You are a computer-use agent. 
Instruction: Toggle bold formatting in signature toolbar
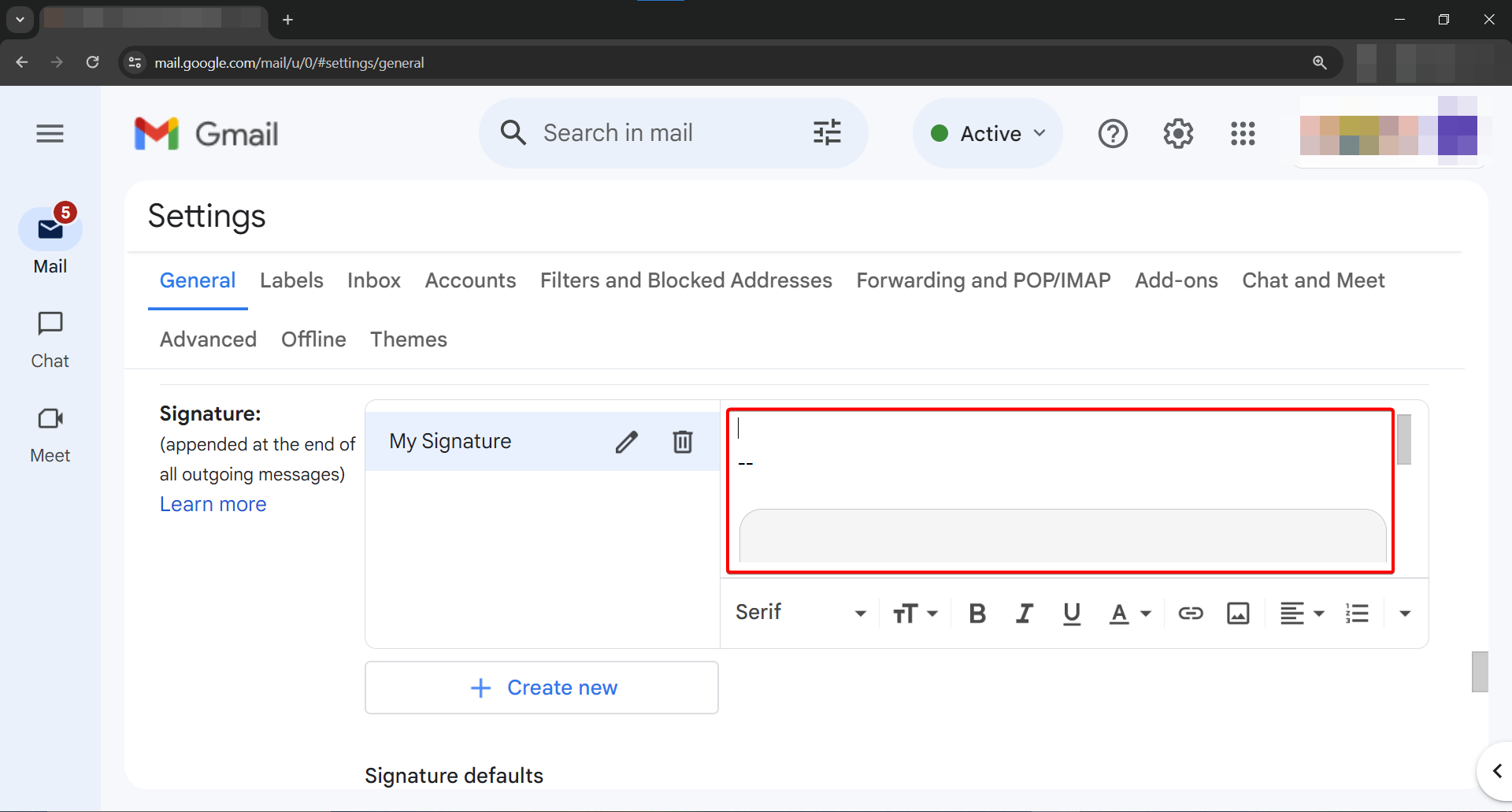pyautogui.click(x=977, y=613)
